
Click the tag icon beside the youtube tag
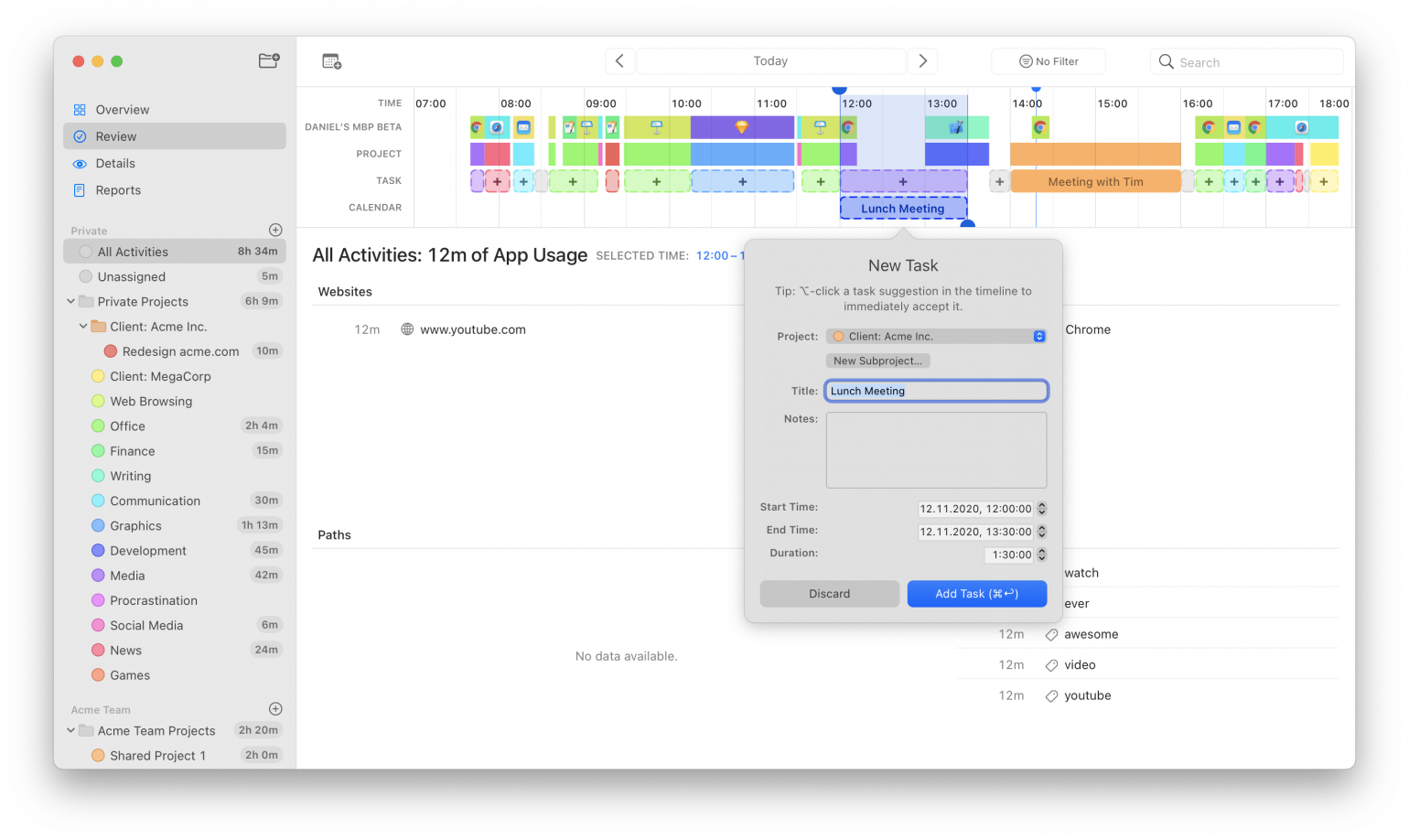coord(1050,695)
